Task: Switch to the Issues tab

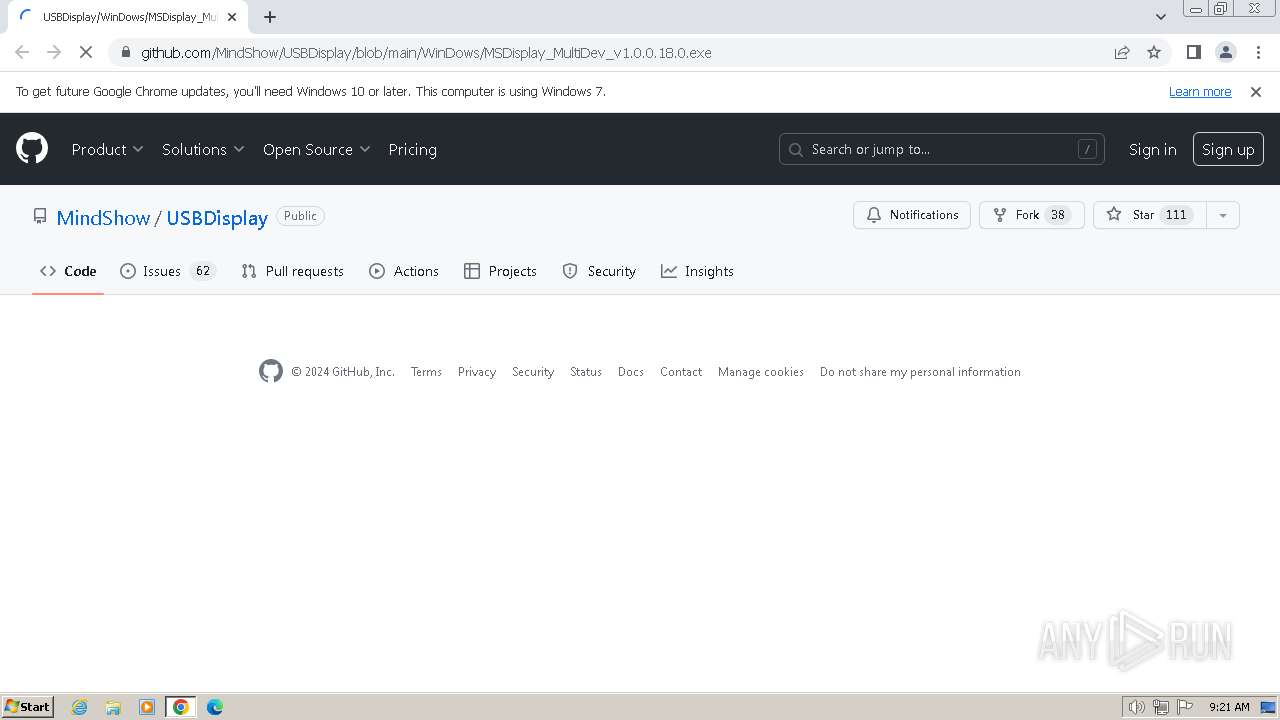Action: pyautogui.click(x=168, y=271)
